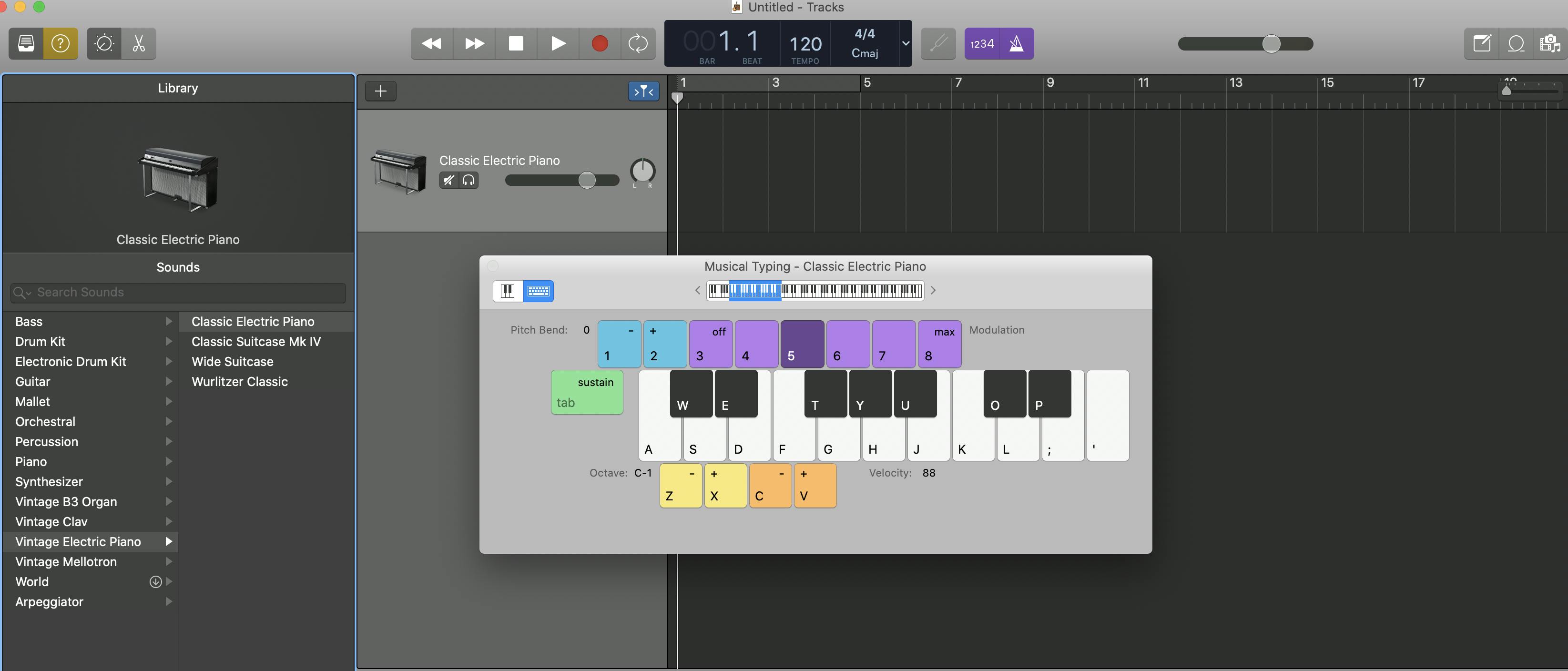Enable input monitoring on the track header
Image resolution: width=1568 pixels, height=671 pixels.
(x=468, y=180)
